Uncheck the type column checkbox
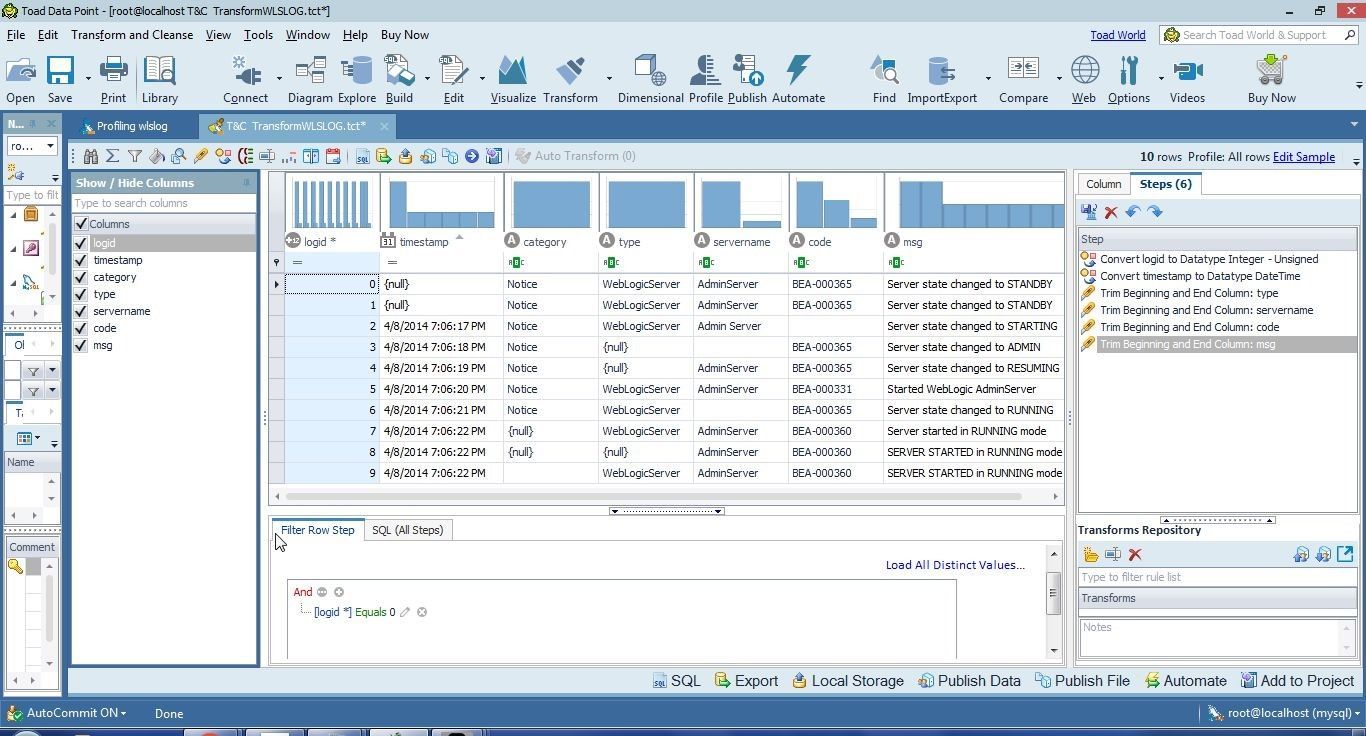 (x=81, y=294)
